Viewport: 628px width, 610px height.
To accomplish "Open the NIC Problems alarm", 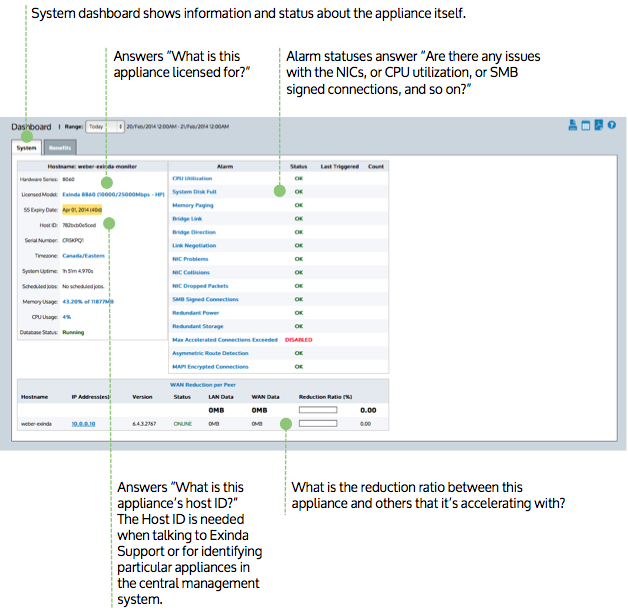I will [190, 259].
